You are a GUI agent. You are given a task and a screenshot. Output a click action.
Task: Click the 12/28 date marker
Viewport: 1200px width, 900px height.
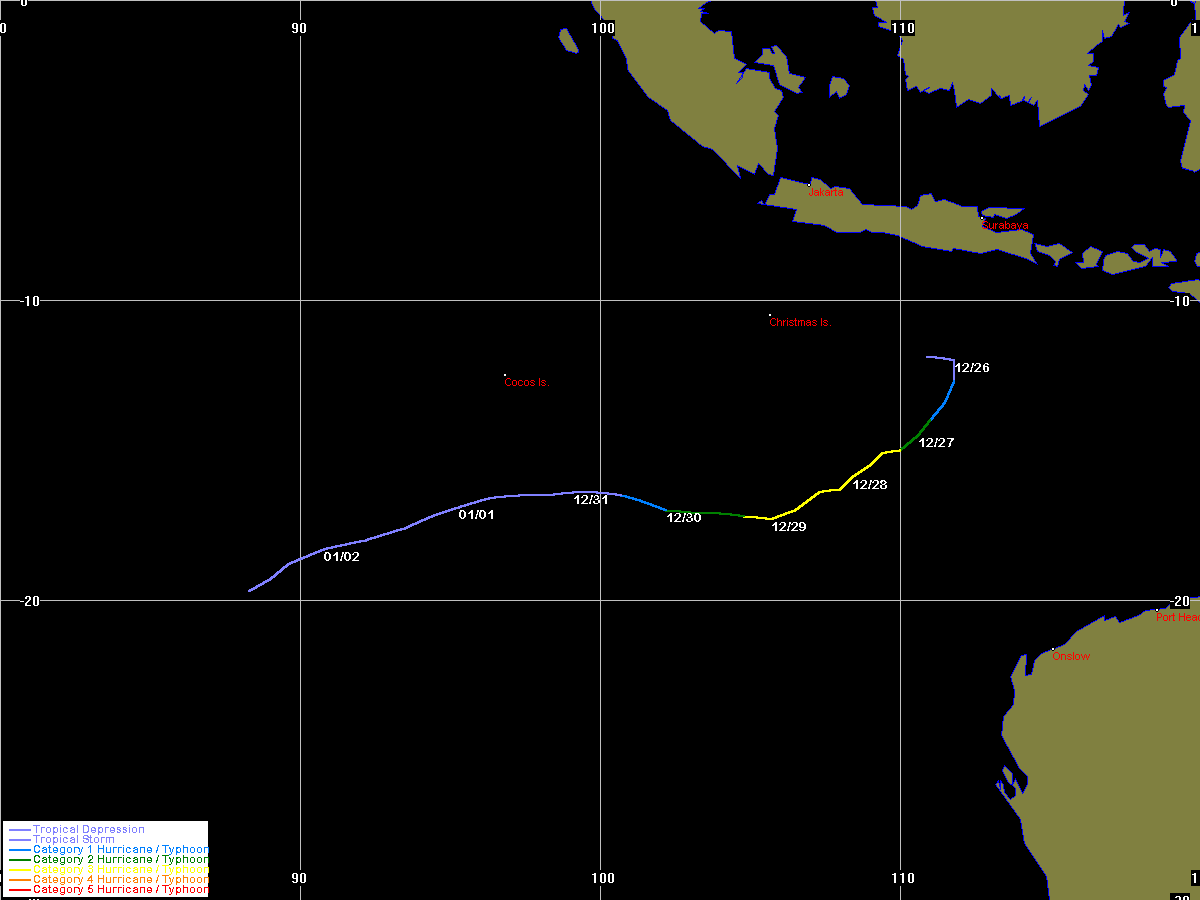(870, 484)
